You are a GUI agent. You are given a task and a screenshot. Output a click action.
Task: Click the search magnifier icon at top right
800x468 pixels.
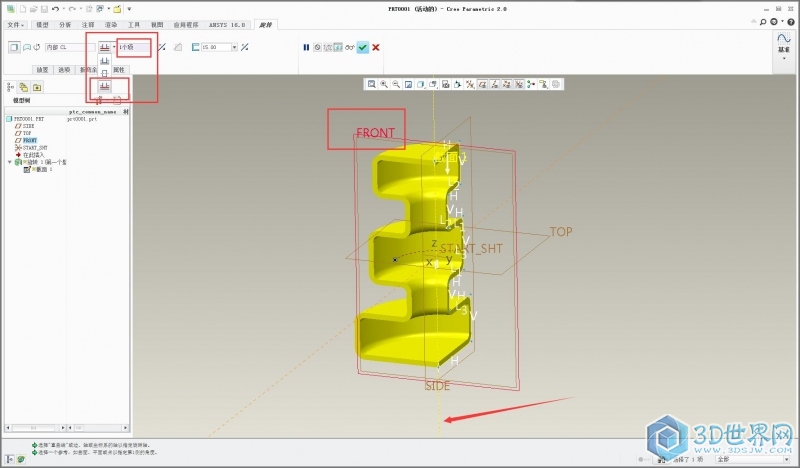(763, 22)
